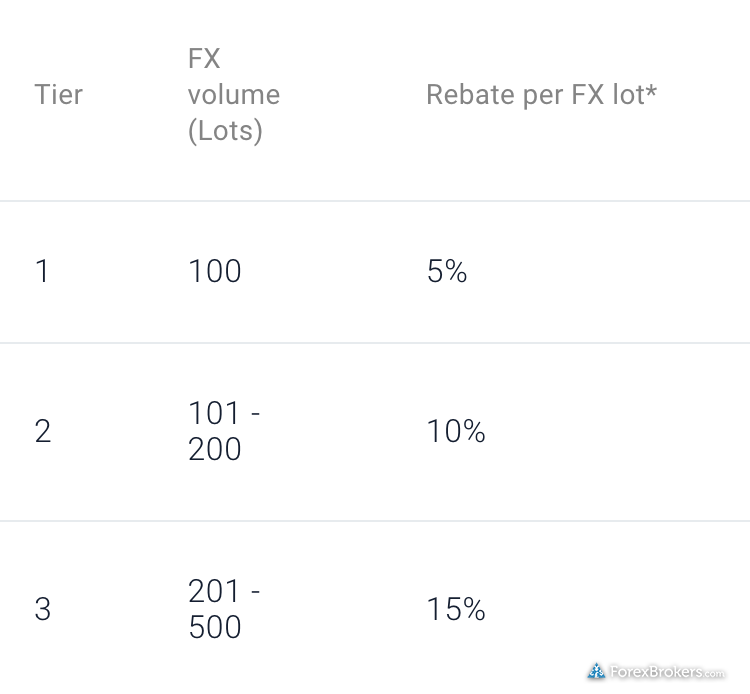Select the 15% rebate value
Viewport: 750px width, 694px height.
tap(456, 609)
